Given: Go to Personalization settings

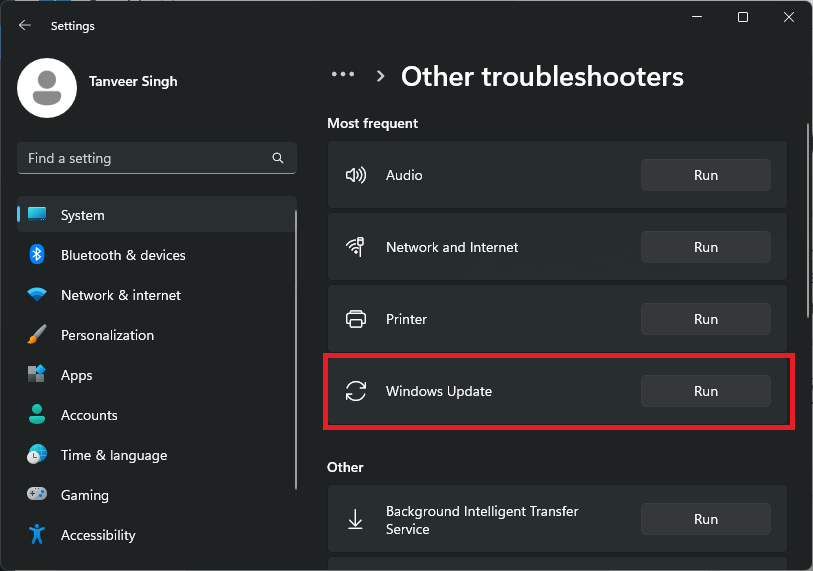Looking at the screenshot, I should click(157, 335).
